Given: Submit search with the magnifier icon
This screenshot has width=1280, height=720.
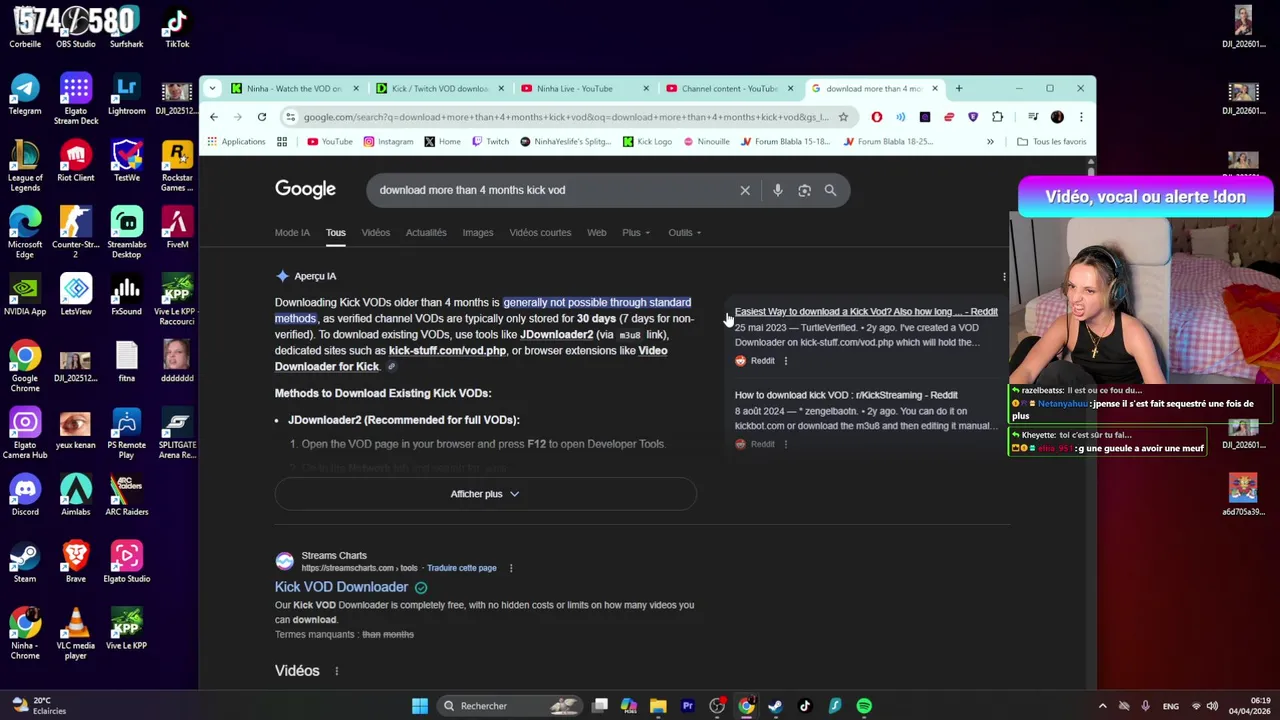Looking at the screenshot, I should click(x=830, y=190).
